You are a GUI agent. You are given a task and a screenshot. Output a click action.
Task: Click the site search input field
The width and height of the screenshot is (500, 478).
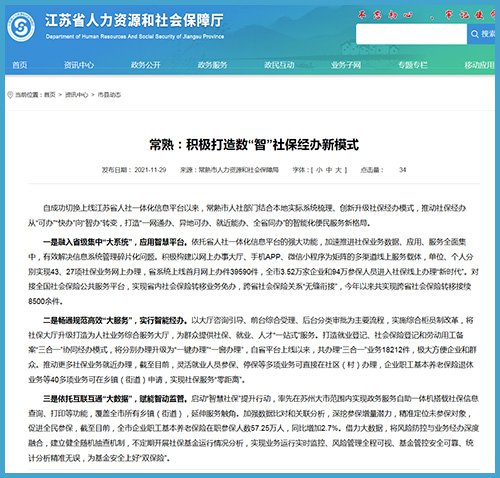411,34
